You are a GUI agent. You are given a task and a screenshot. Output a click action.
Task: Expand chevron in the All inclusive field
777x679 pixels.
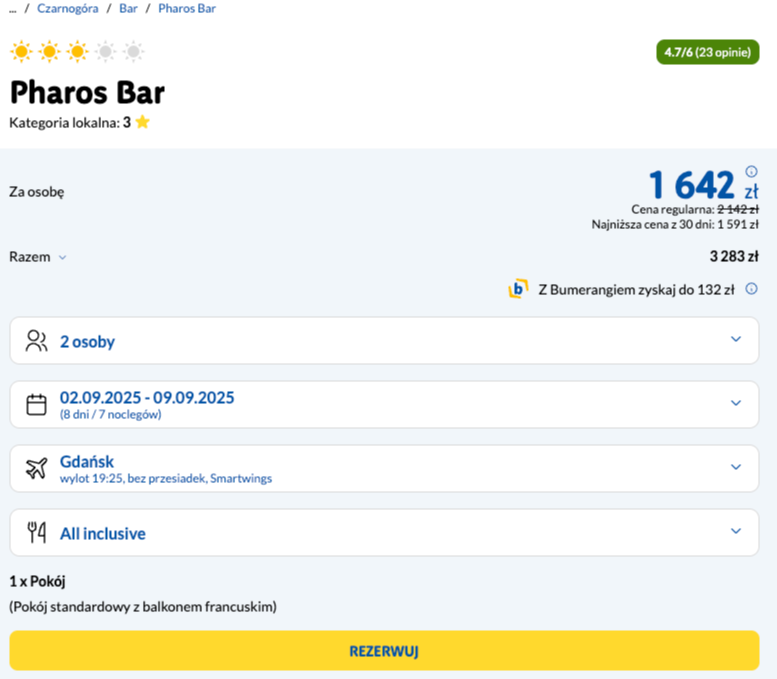(736, 531)
